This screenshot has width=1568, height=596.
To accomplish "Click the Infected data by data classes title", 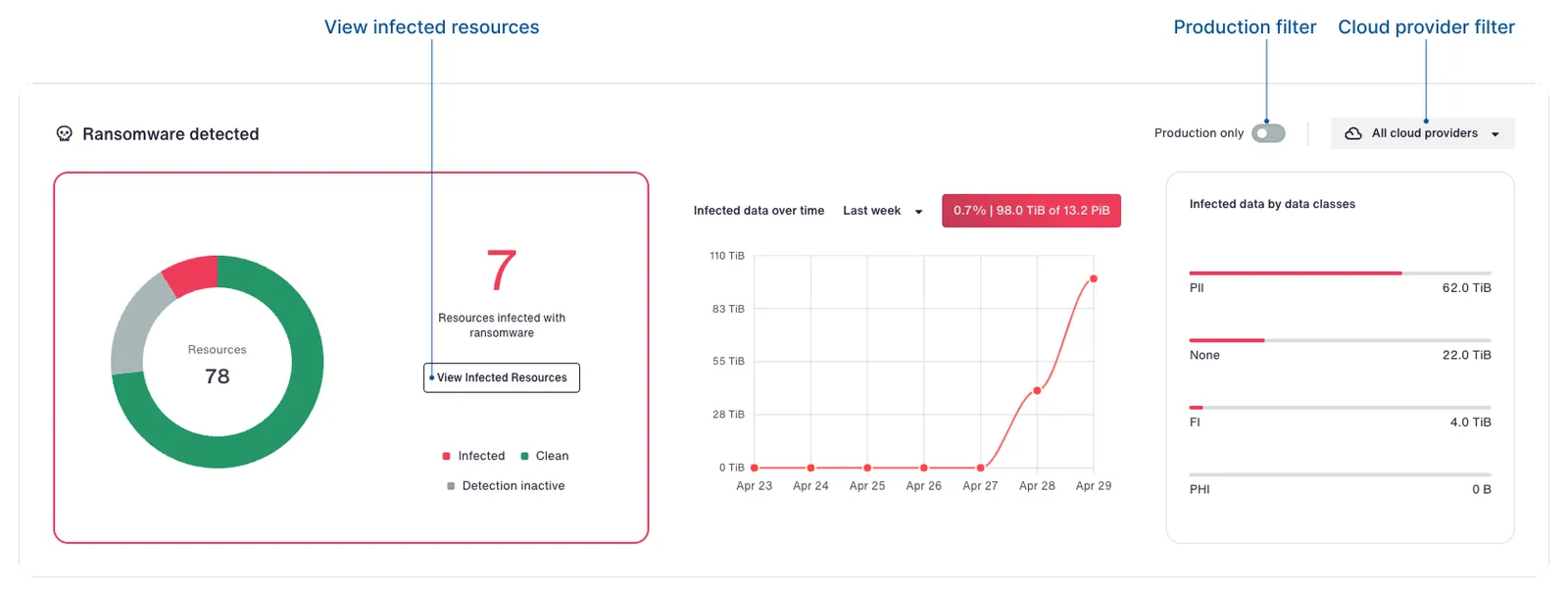I will pyautogui.click(x=1272, y=204).
